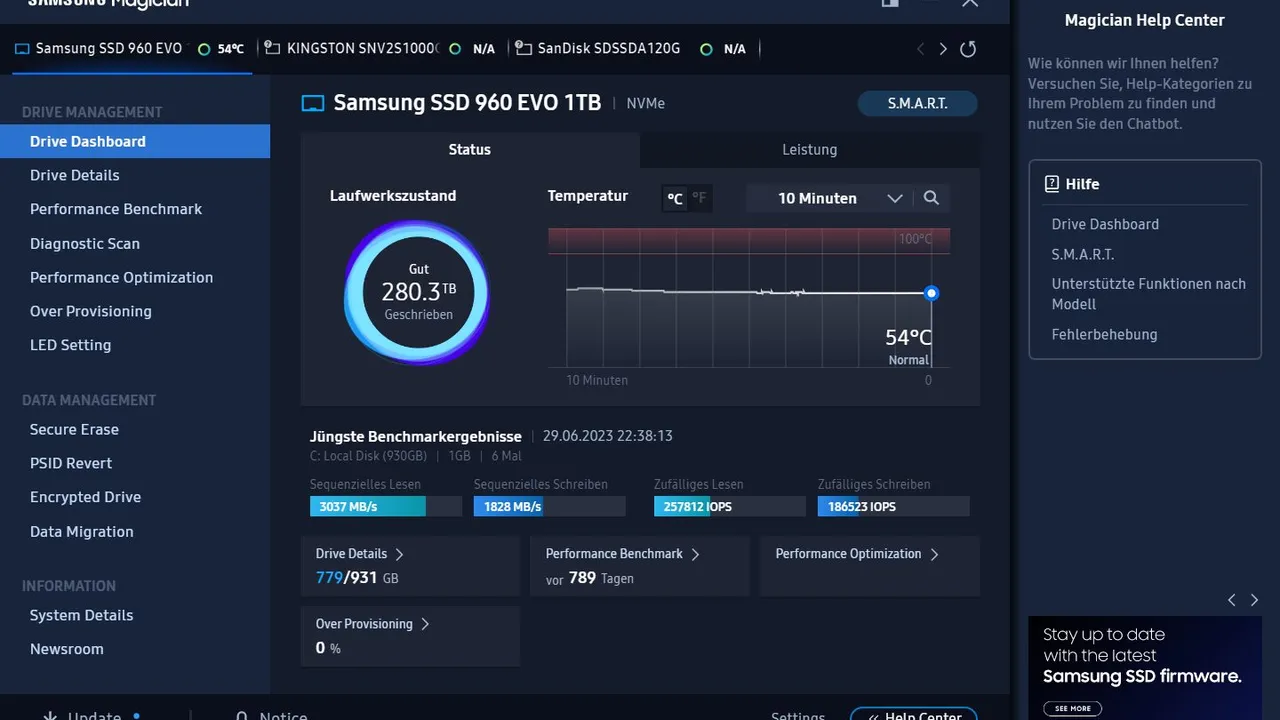The height and width of the screenshot is (720, 1280).
Task: Click the 54°C Normal temperature reading
Action: tap(908, 346)
